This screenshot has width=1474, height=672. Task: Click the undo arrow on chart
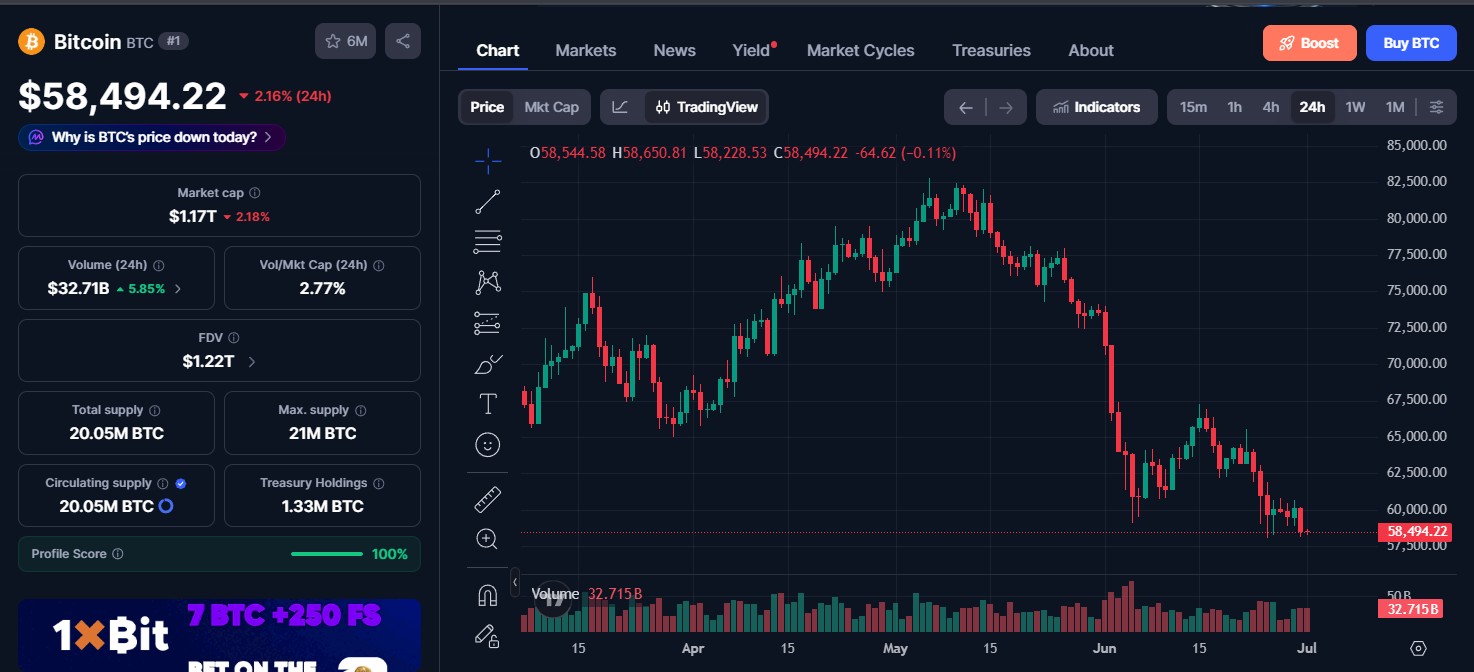click(x=966, y=107)
